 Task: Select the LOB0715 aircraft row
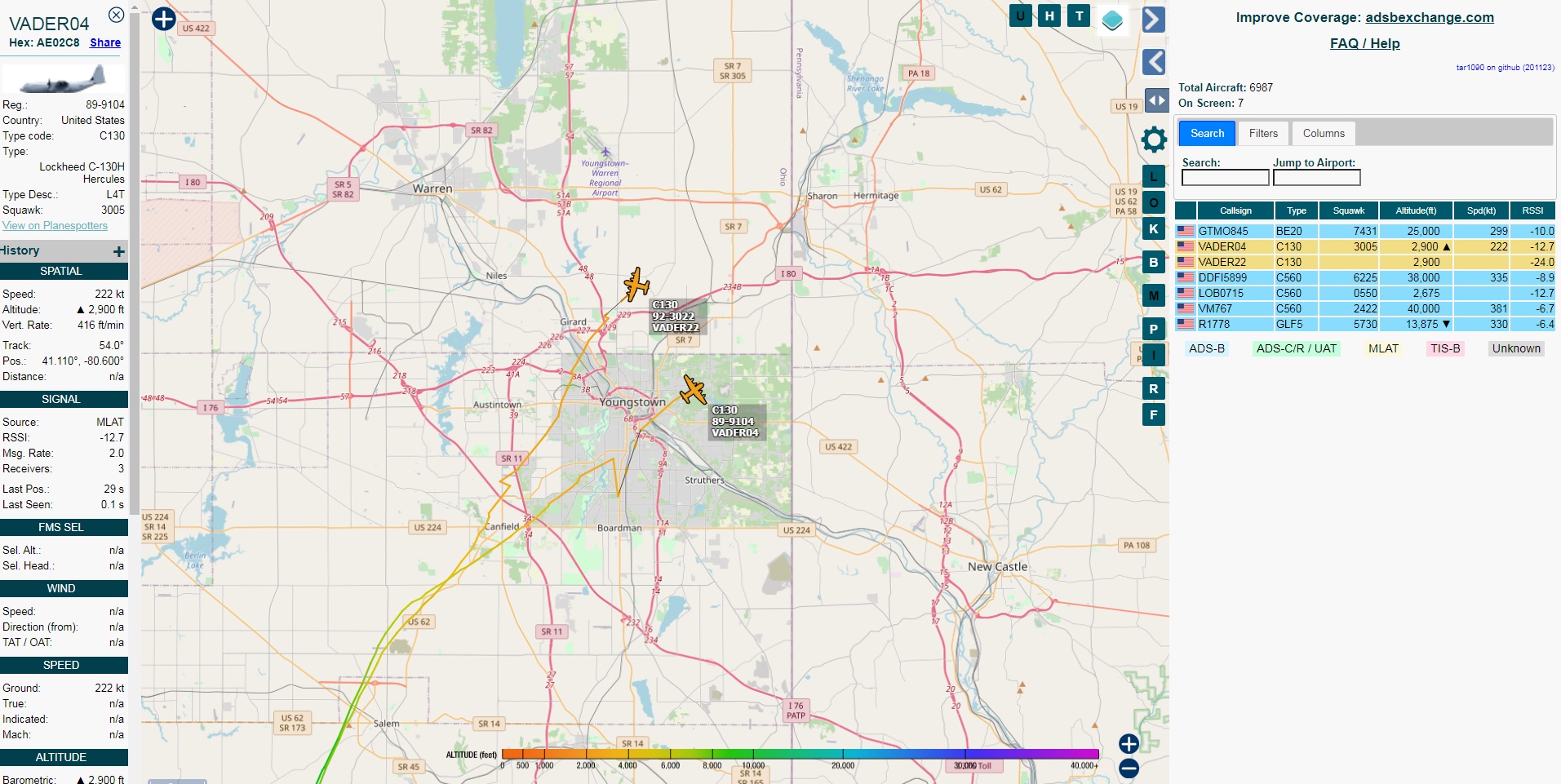[x=1365, y=293]
